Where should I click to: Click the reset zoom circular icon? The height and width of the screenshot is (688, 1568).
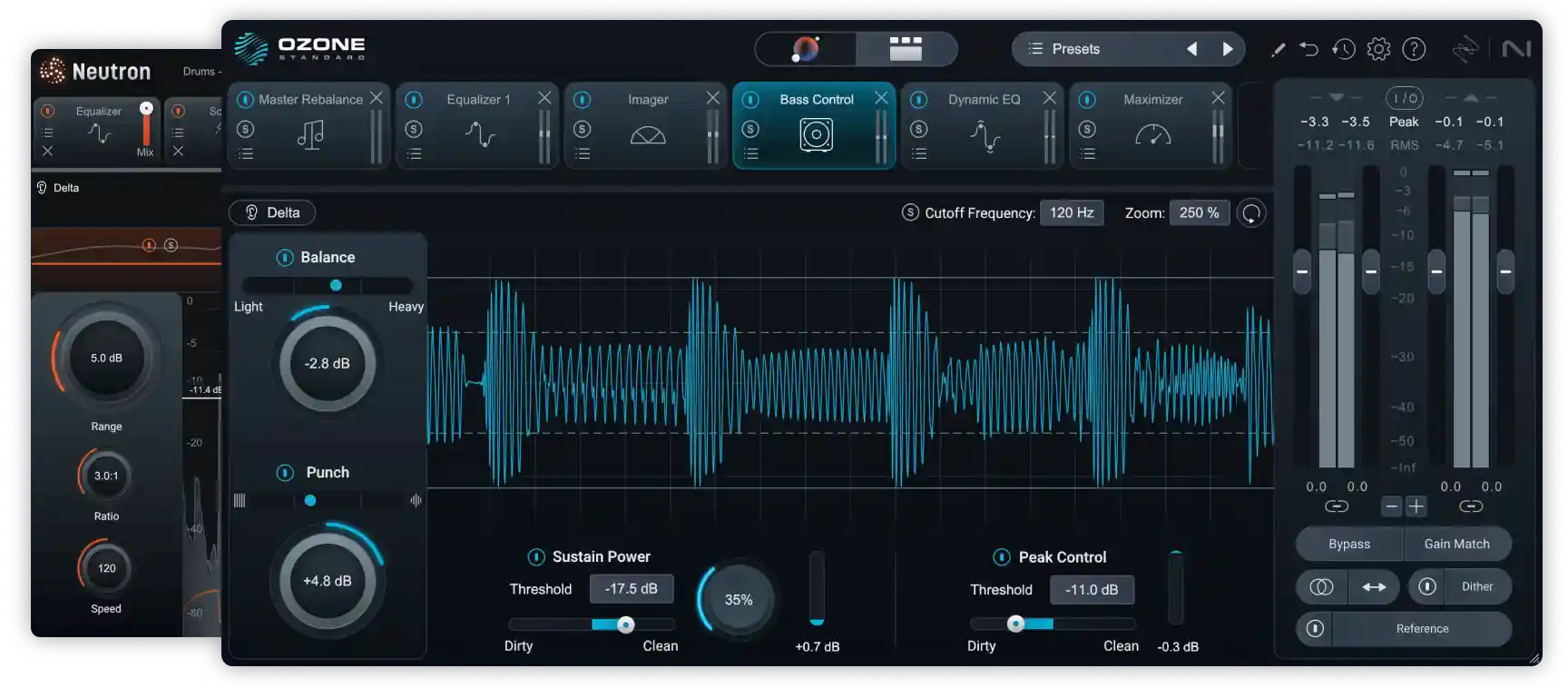(x=1251, y=213)
